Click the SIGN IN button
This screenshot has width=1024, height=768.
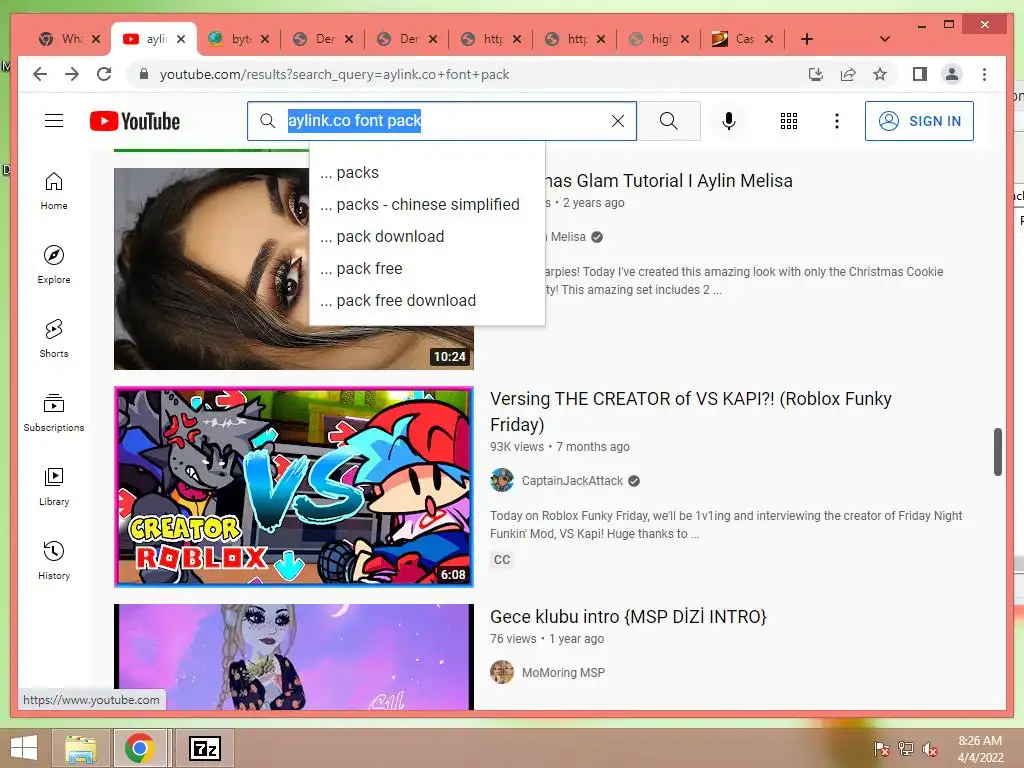(919, 121)
